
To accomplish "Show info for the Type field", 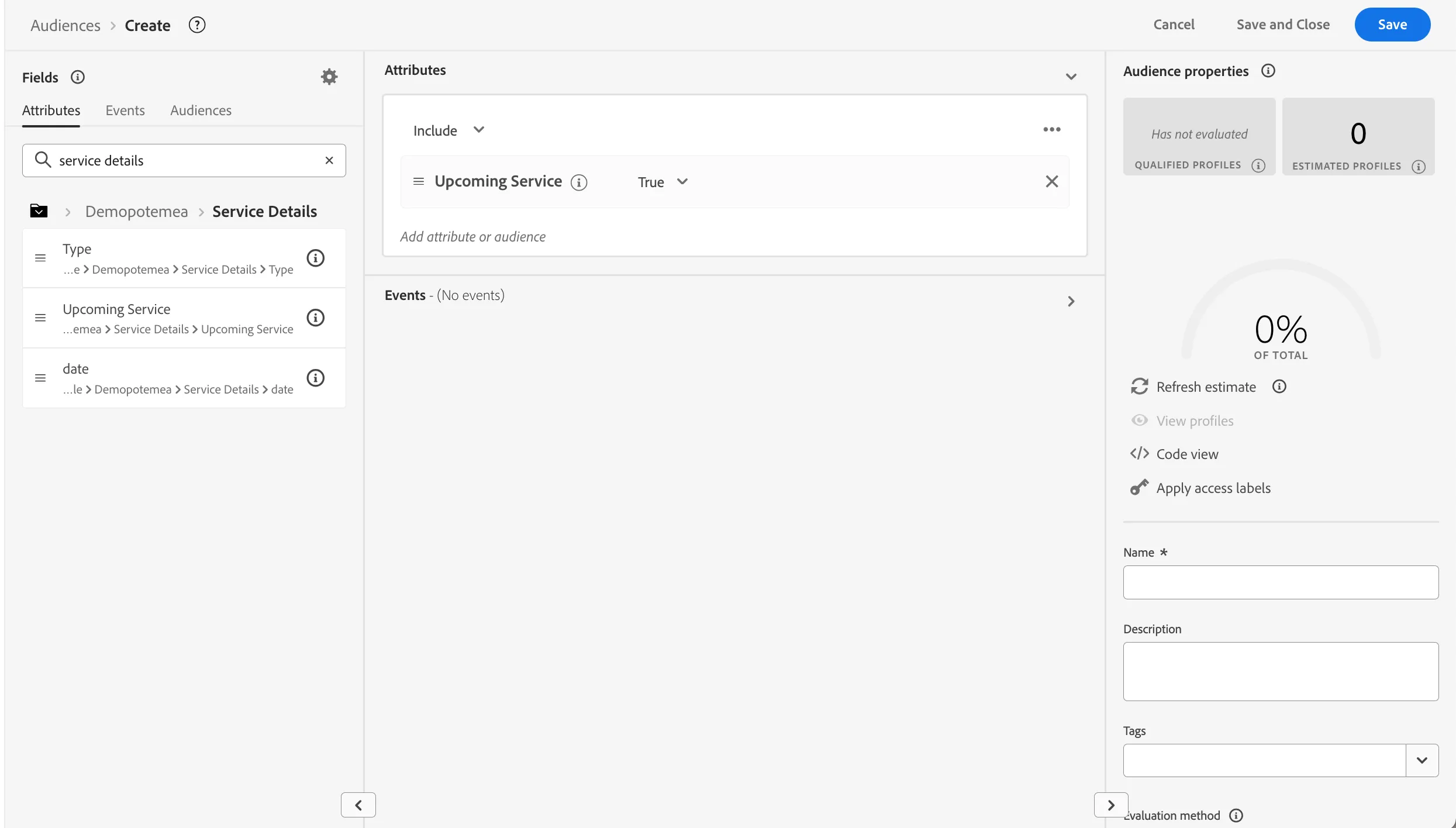I will 316,258.
